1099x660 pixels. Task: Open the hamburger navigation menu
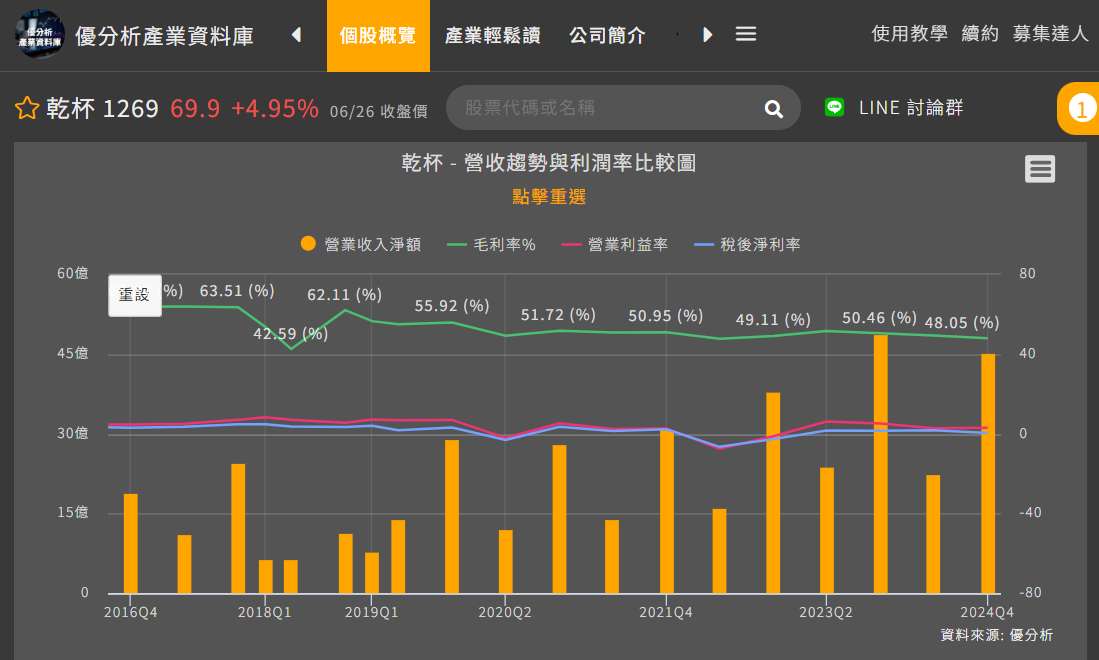(x=746, y=34)
